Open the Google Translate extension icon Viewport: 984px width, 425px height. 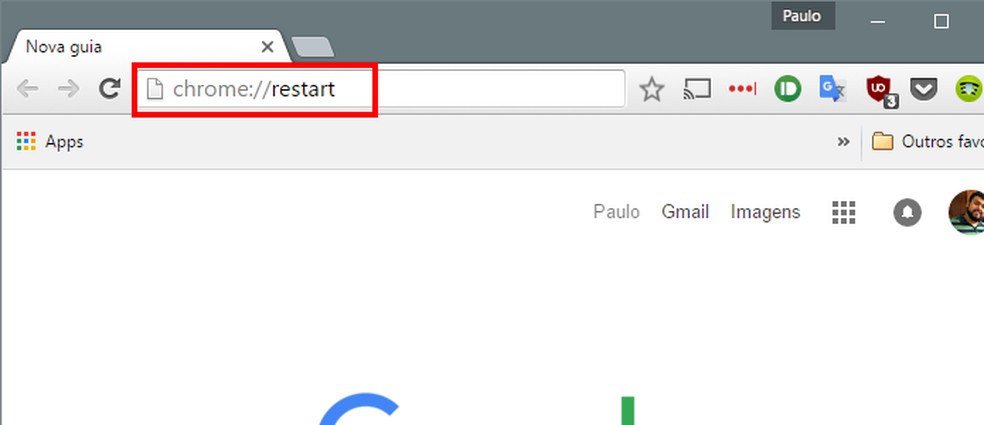pyautogui.click(x=832, y=89)
